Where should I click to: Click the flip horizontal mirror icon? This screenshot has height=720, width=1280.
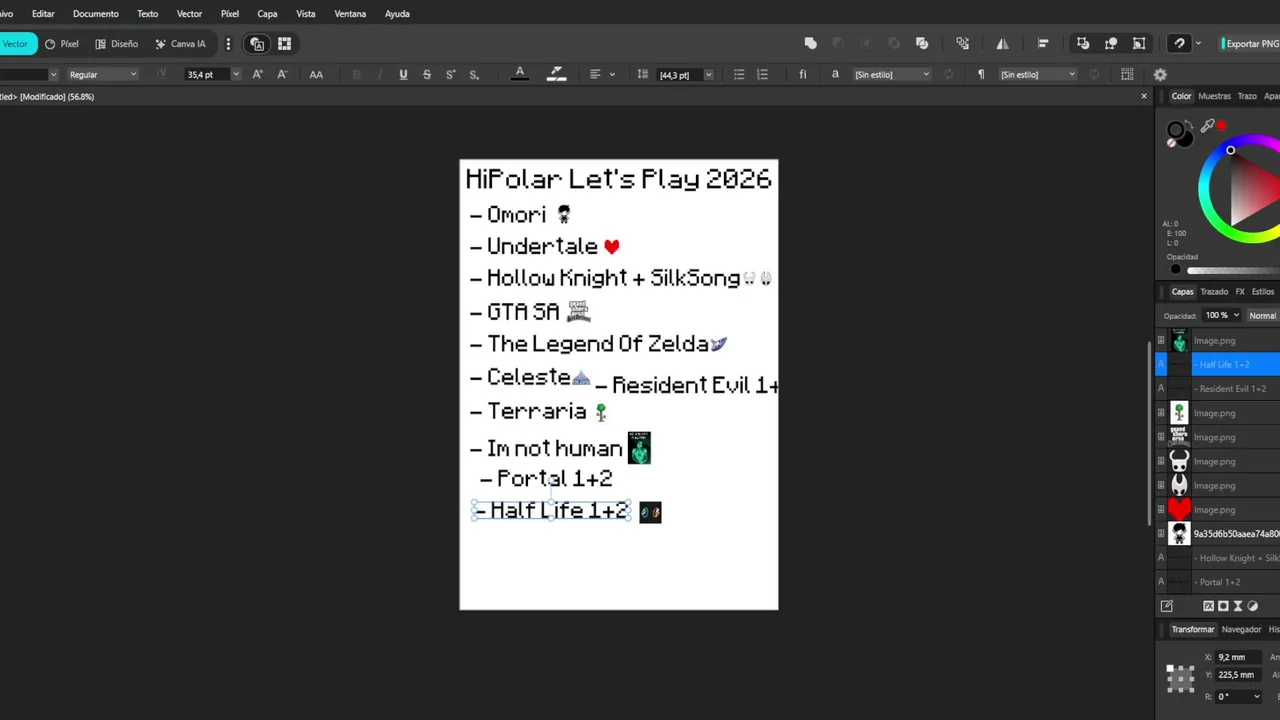pyautogui.click(x=1002, y=44)
